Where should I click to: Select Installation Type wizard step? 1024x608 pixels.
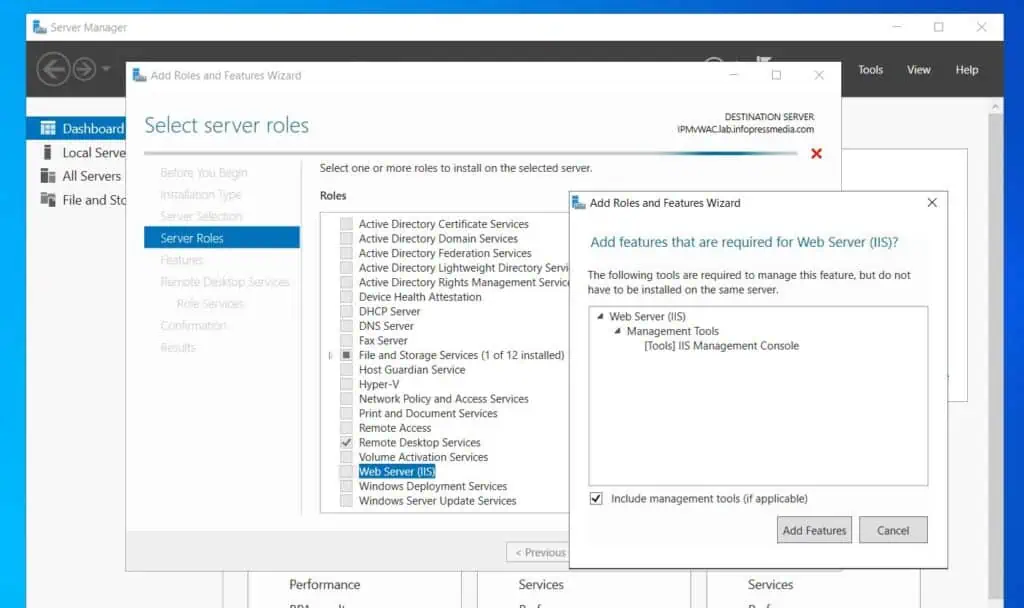pyautogui.click(x=200, y=195)
